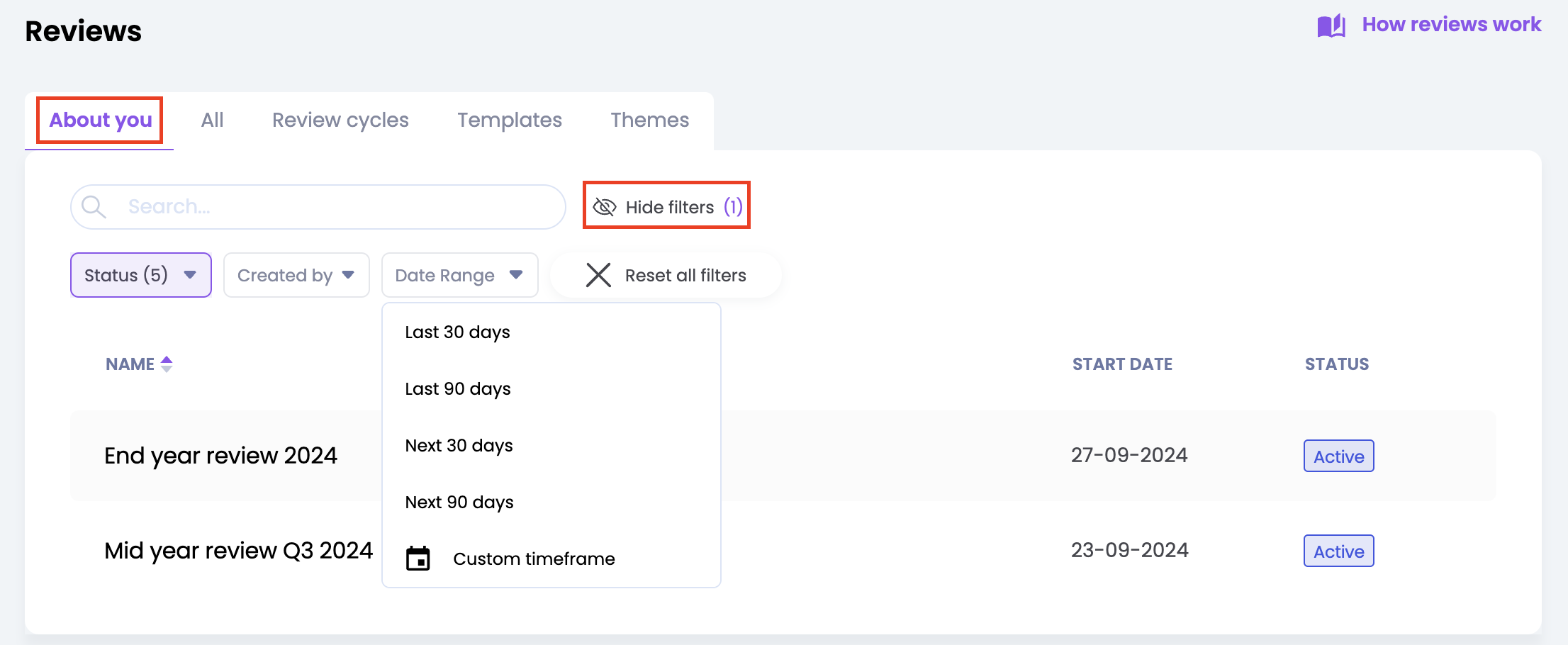Open the How reviews work link
The height and width of the screenshot is (645, 1568).
click(1451, 25)
